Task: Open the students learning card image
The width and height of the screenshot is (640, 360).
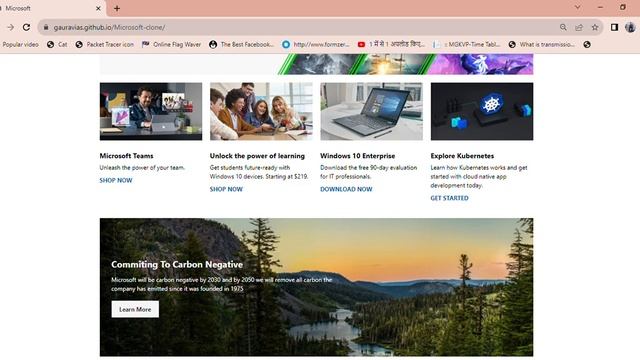Action: pos(261,111)
